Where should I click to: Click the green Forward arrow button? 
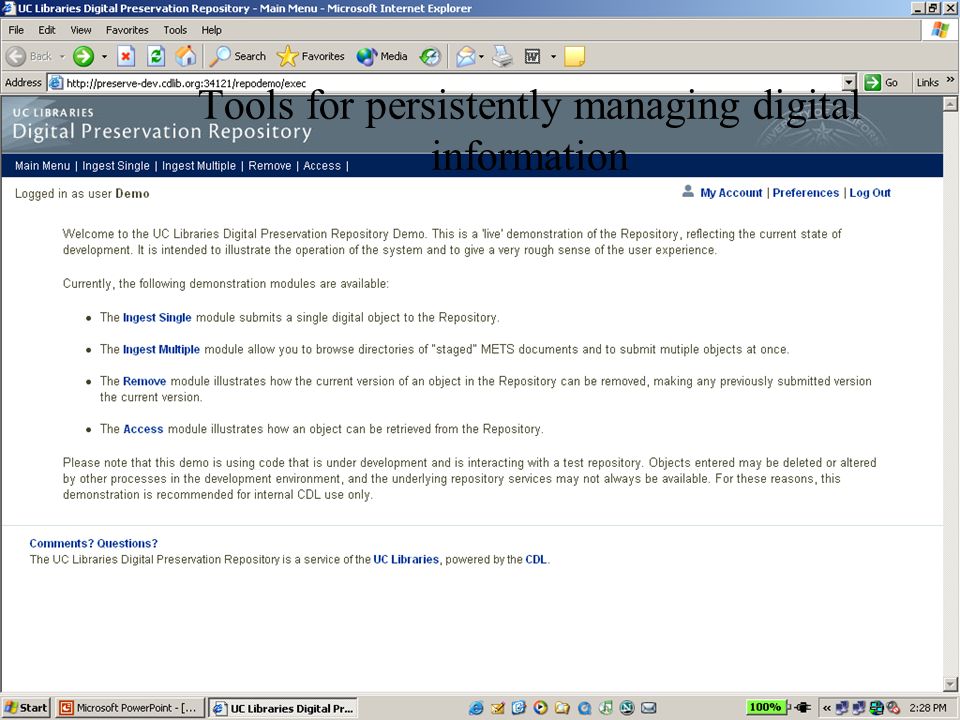83,56
